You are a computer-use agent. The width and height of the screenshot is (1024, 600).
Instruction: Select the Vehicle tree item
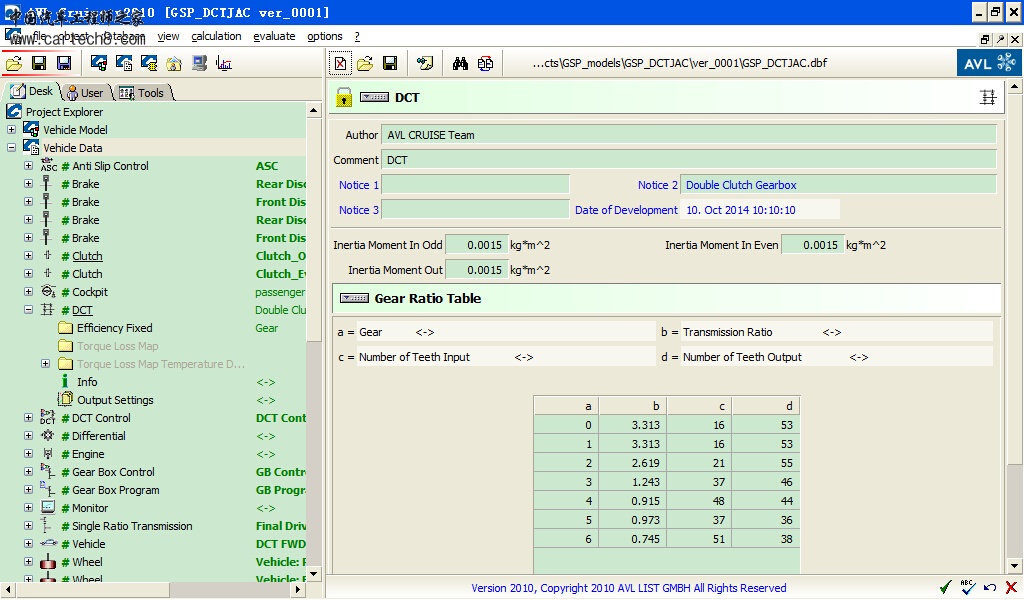89,544
